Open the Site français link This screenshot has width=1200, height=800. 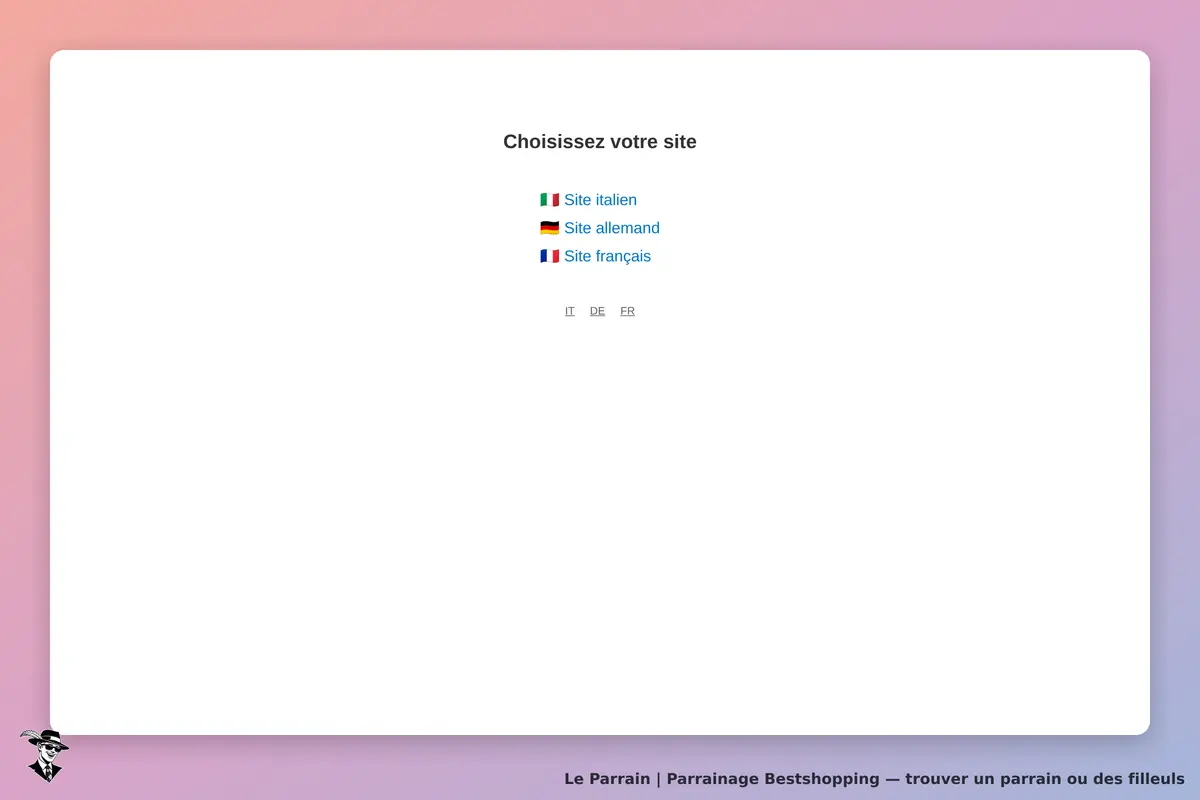607,256
